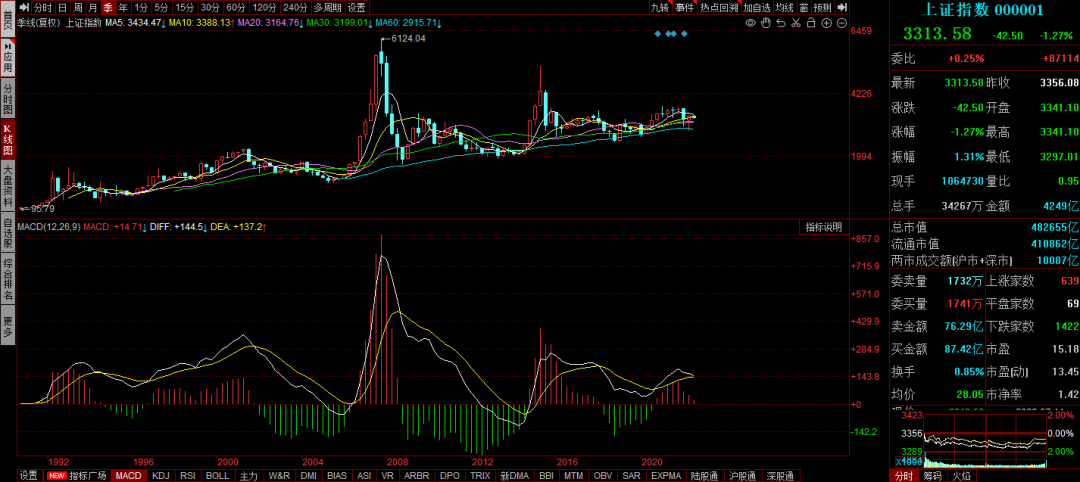Image resolution: width=1080 pixels, height=482 pixels.
Task: Click the blue diamond event markers
Action: [x=670, y=34]
